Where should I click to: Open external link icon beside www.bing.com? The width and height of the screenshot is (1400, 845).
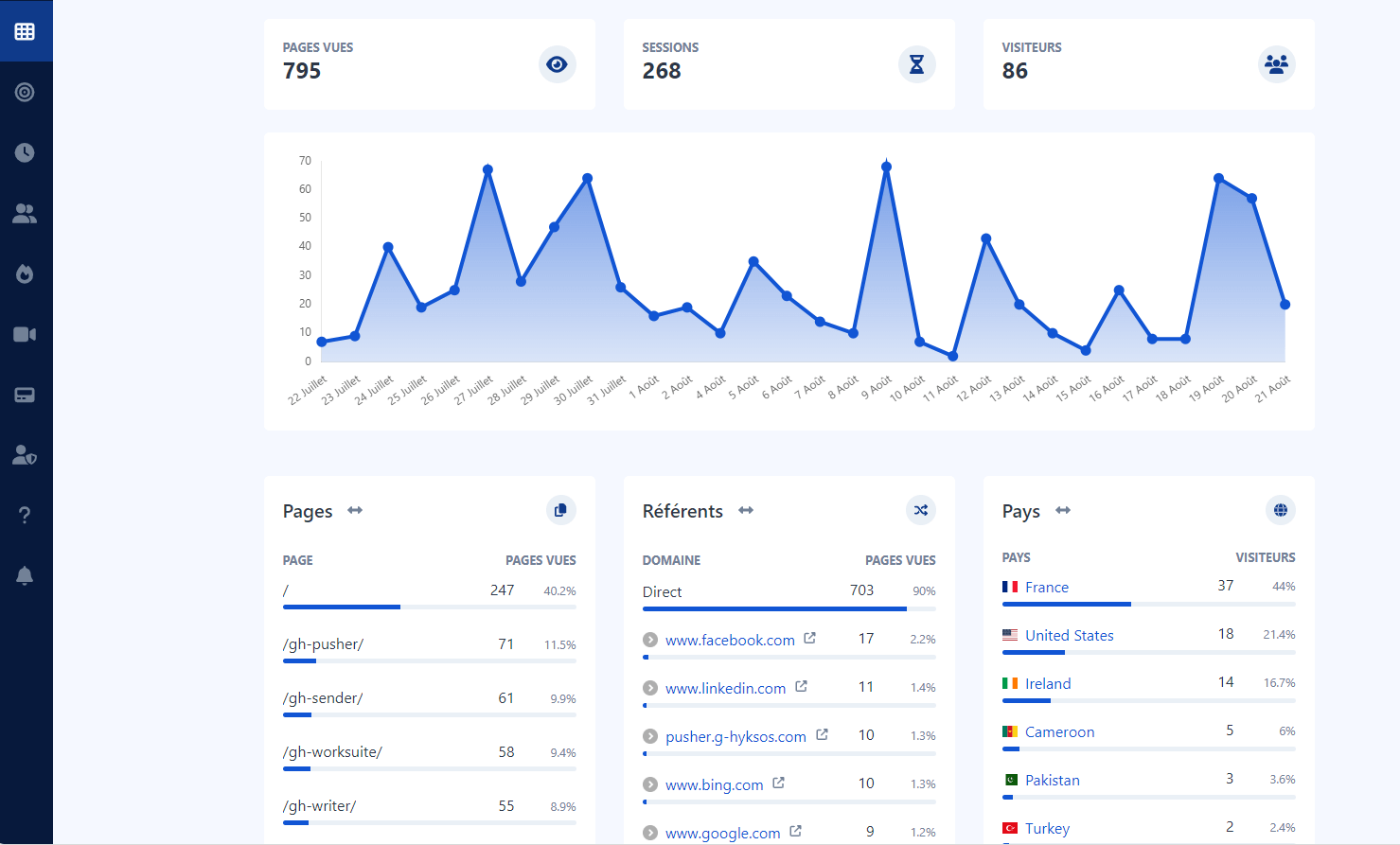(x=778, y=783)
